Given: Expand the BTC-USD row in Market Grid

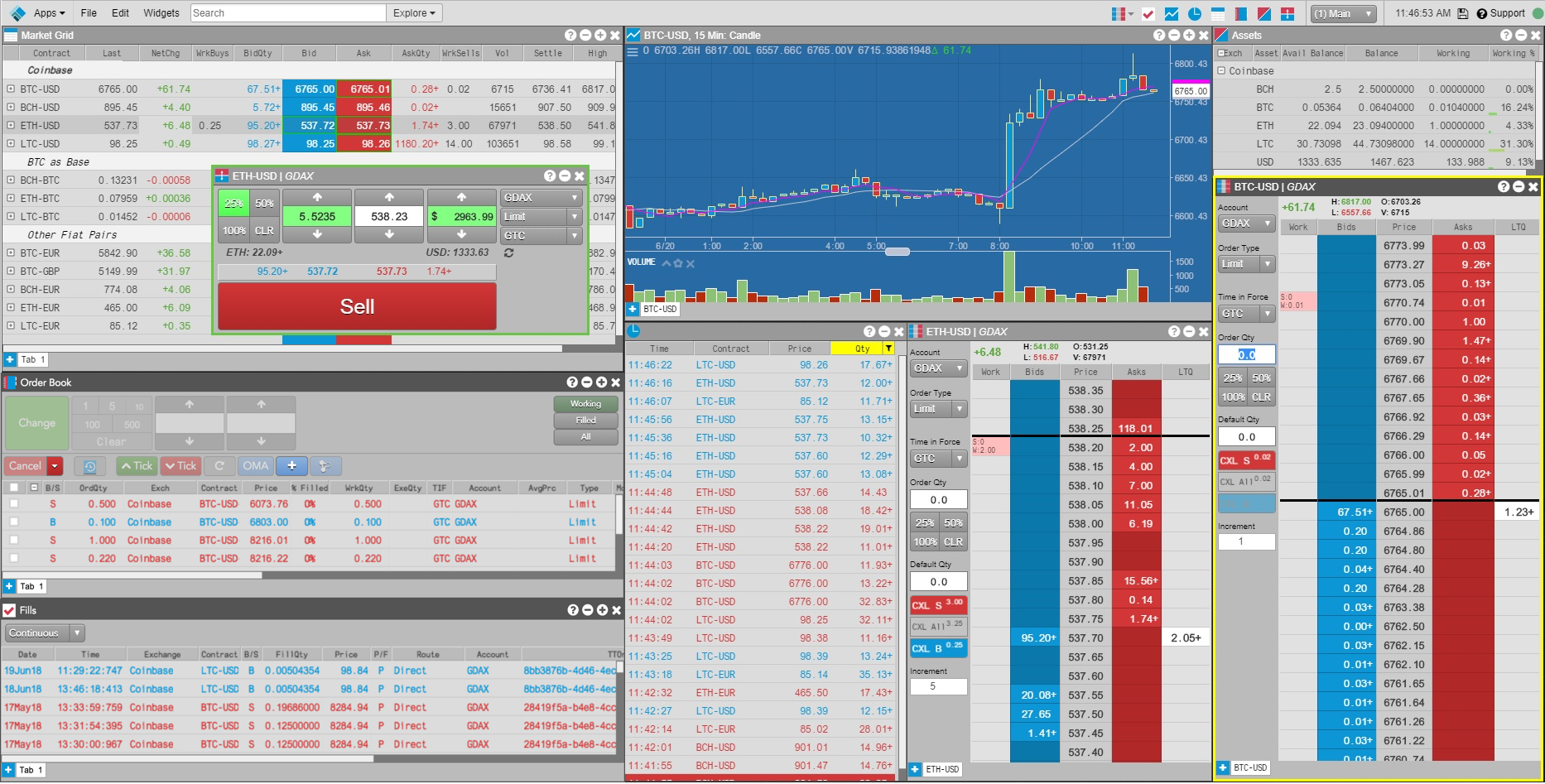Looking at the screenshot, I should pos(11,89).
